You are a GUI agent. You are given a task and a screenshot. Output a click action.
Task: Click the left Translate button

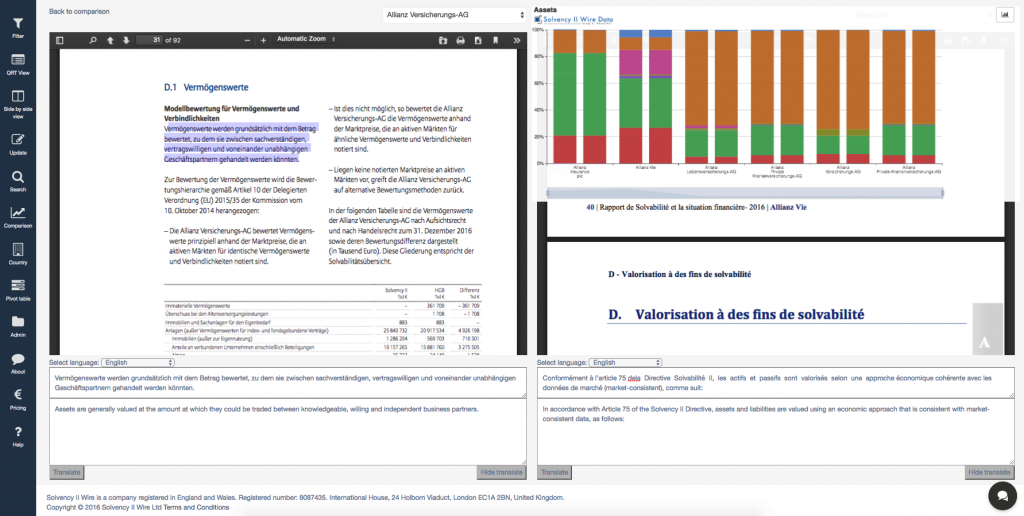pos(66,472)
